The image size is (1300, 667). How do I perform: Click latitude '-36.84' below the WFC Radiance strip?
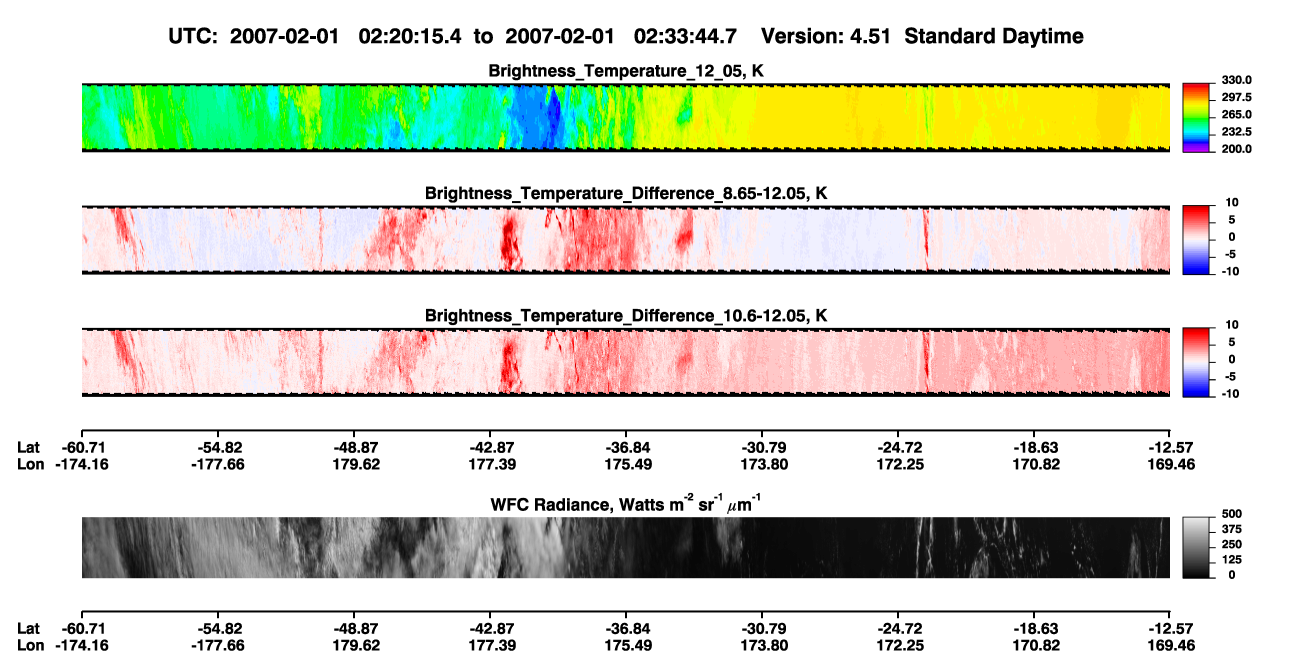(x=626, y=628)
